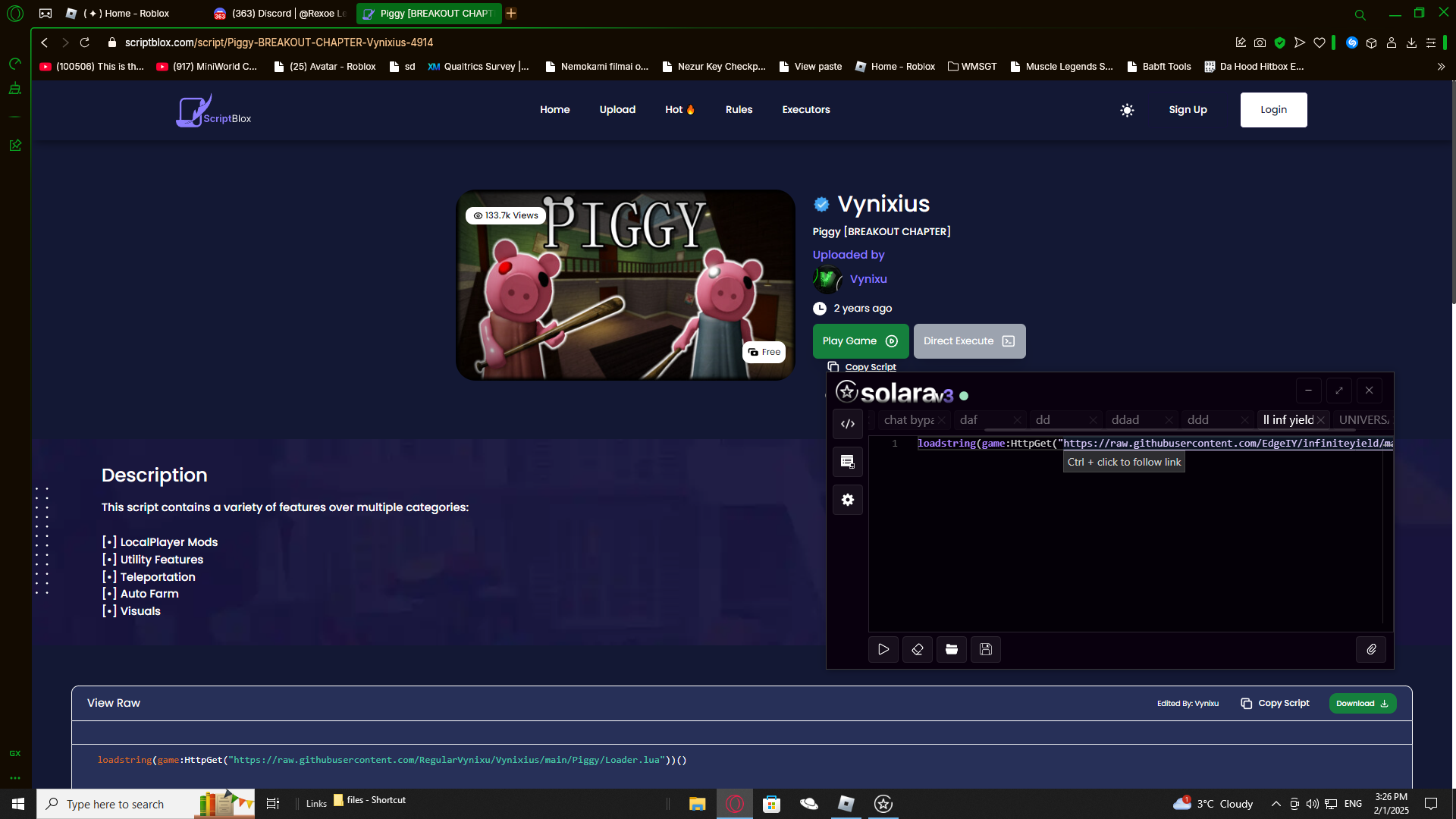Open Solara code editor panel icon
Screen dimensions: 1456x819
click(848, 424)
